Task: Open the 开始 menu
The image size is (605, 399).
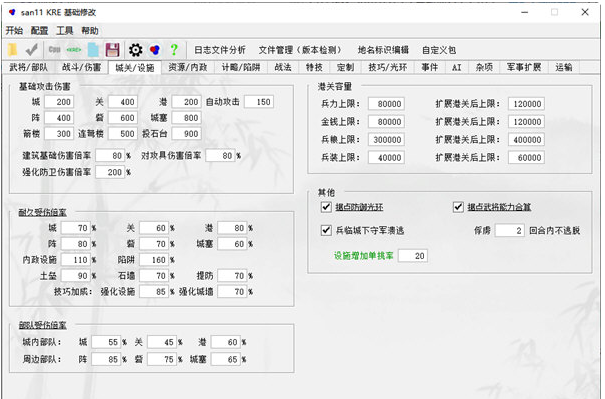Action: [x=14, y=30]
